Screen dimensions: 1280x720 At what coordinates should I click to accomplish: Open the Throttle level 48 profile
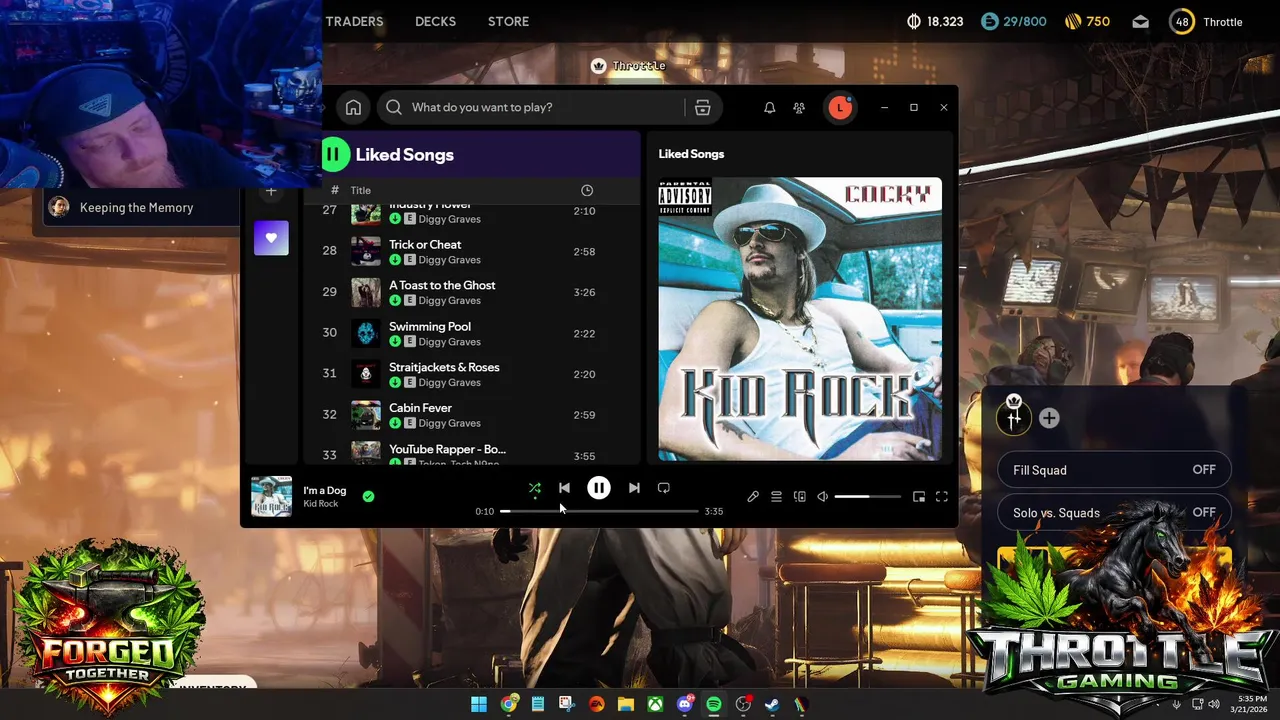[1206, 22]
